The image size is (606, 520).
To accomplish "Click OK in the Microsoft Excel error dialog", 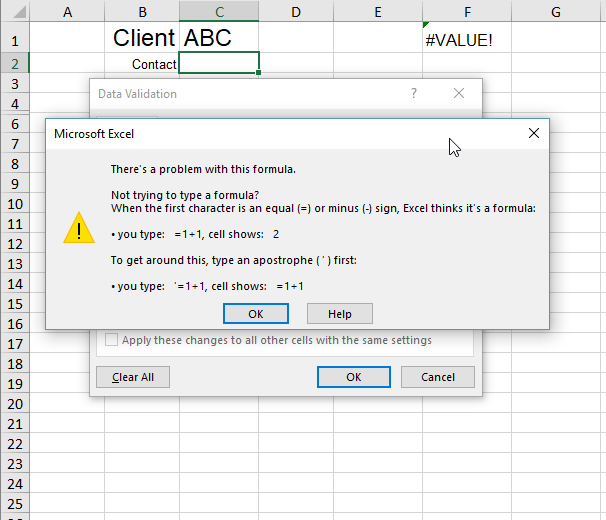I will (x=255, y=314).
